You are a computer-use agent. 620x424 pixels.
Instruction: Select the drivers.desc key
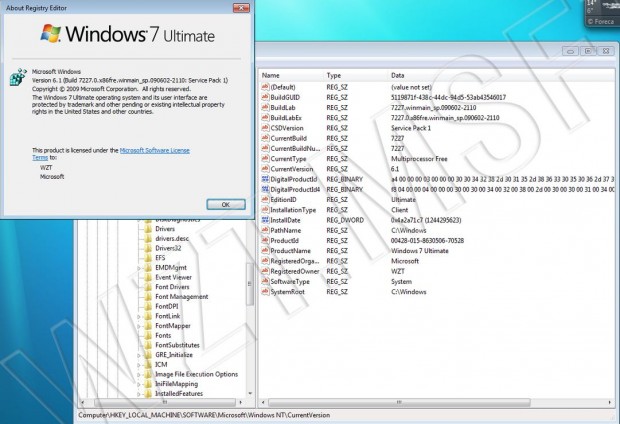click(x=172, y=238)
